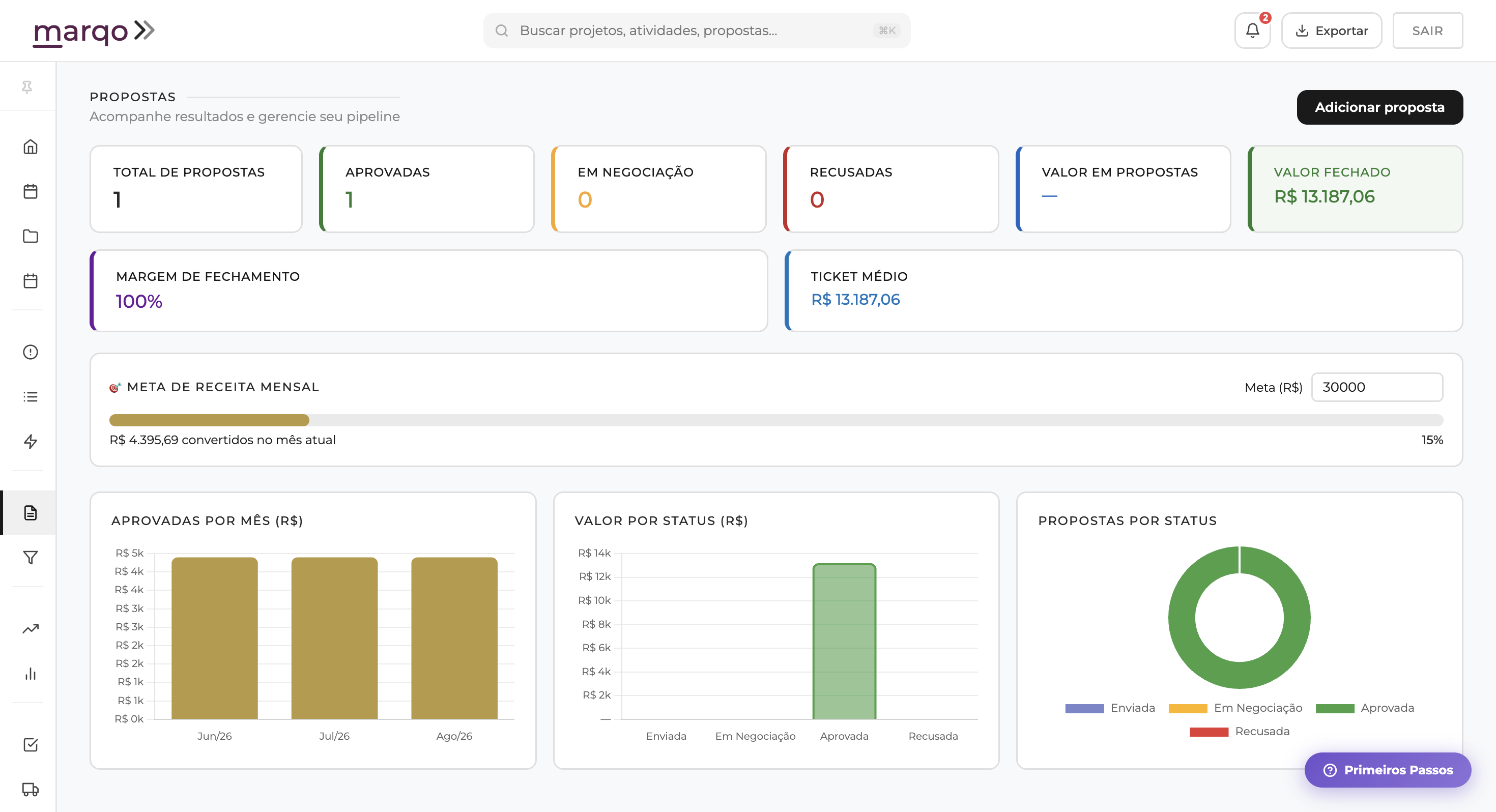Click the Ago/26 bar in Aprovadas por Mês
1496x812 pixels.
coord(454,639)
